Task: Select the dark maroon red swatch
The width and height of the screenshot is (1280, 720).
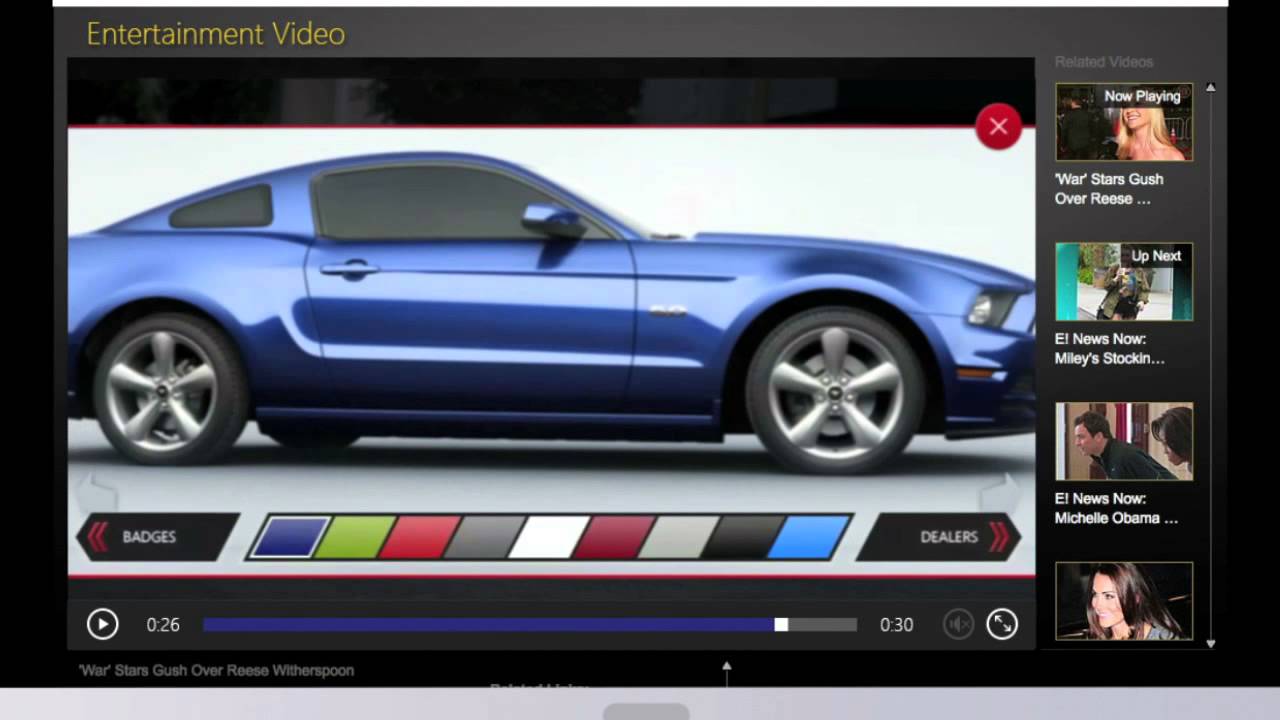Action: pyautogui.click(x=614, y=537)
